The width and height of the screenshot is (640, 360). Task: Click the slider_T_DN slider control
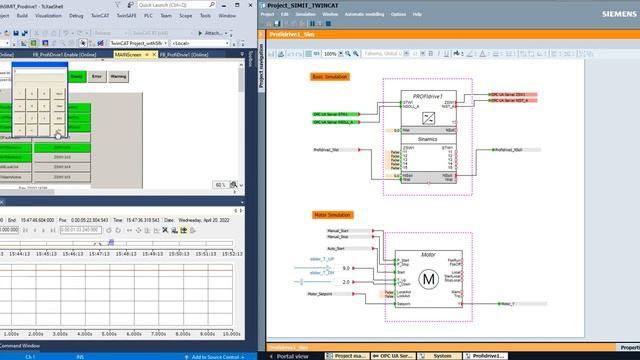313,282
